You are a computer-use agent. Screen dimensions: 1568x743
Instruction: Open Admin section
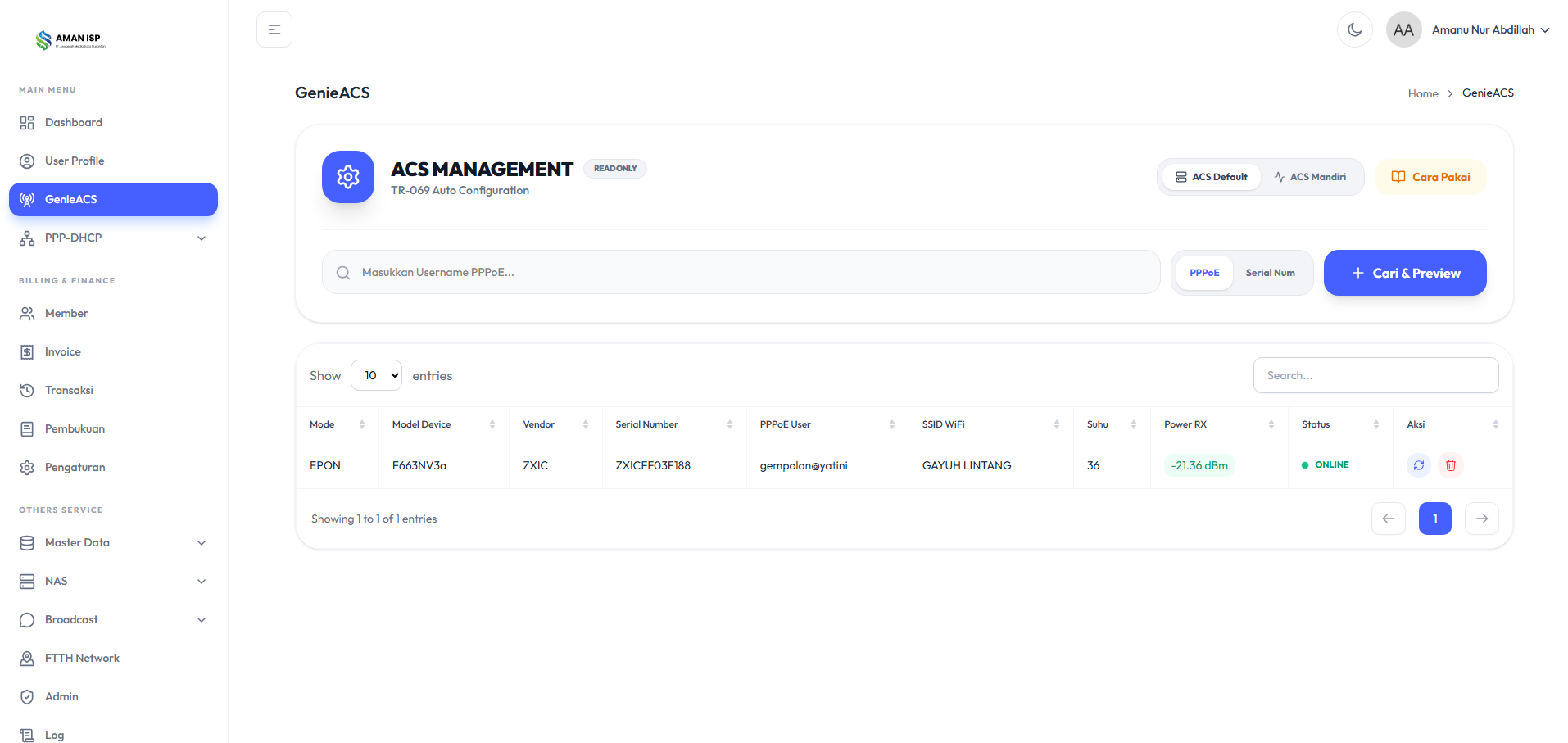(x=113, y=697)
